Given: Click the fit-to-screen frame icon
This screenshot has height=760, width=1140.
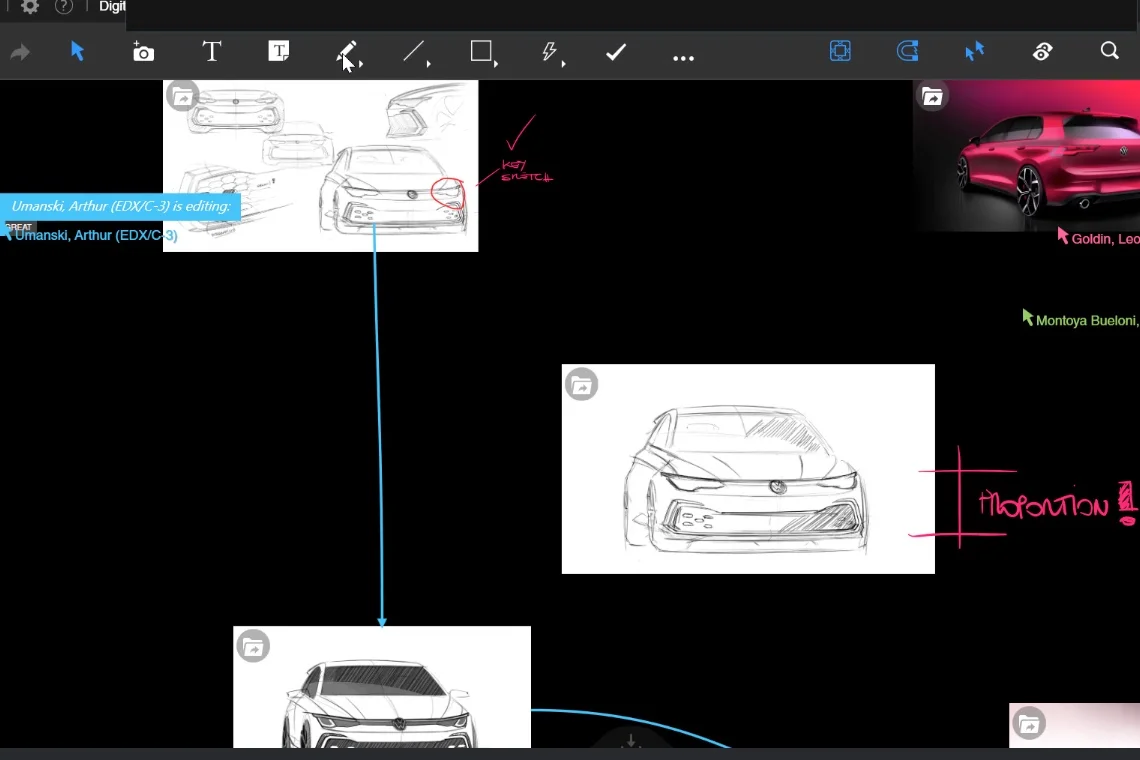Looking at the screenshot, I should pyautogui.click(x=840, y=51).
